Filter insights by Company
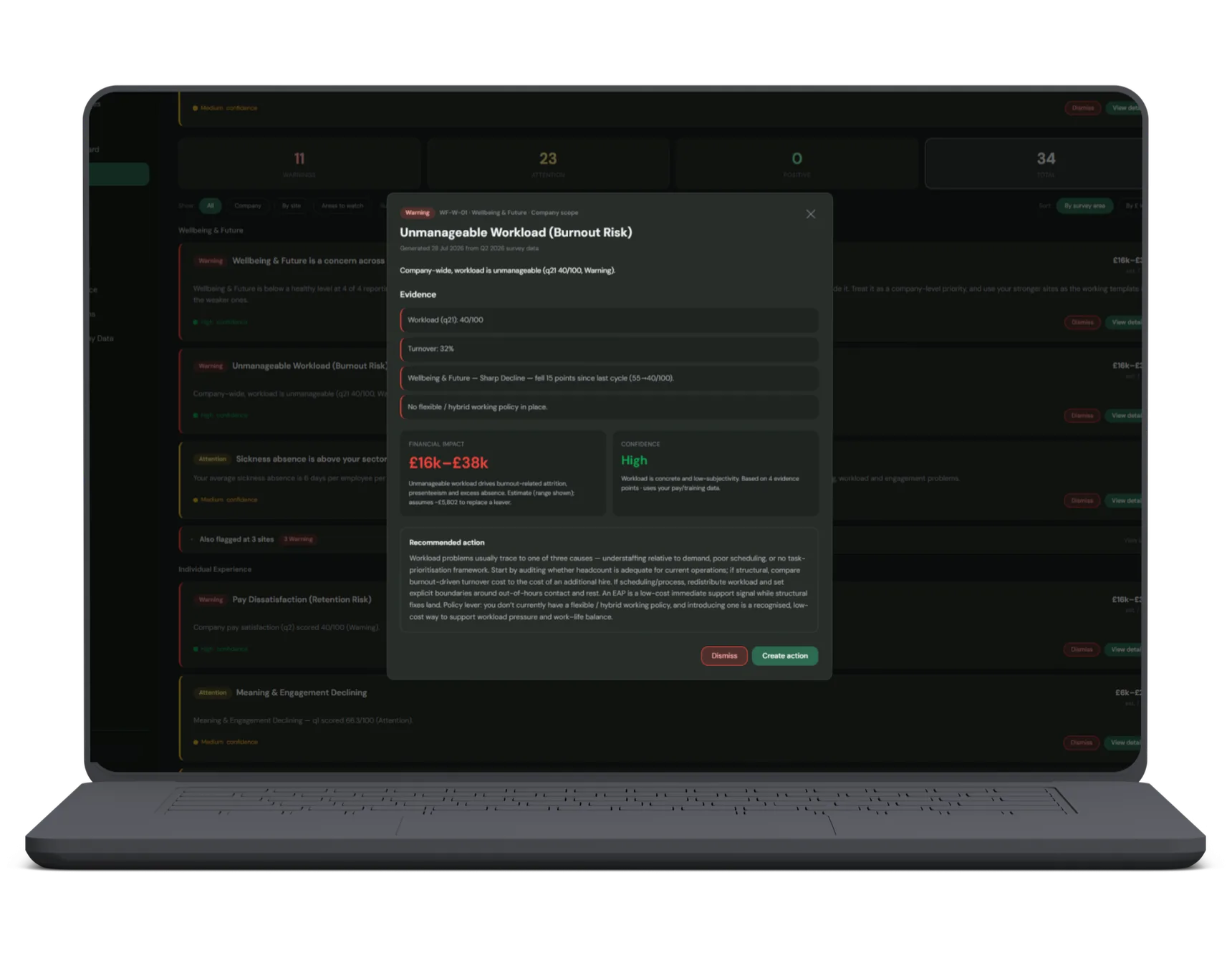Image resolution: width=1232 pixels, height=958 pixels. pos(248,205)
